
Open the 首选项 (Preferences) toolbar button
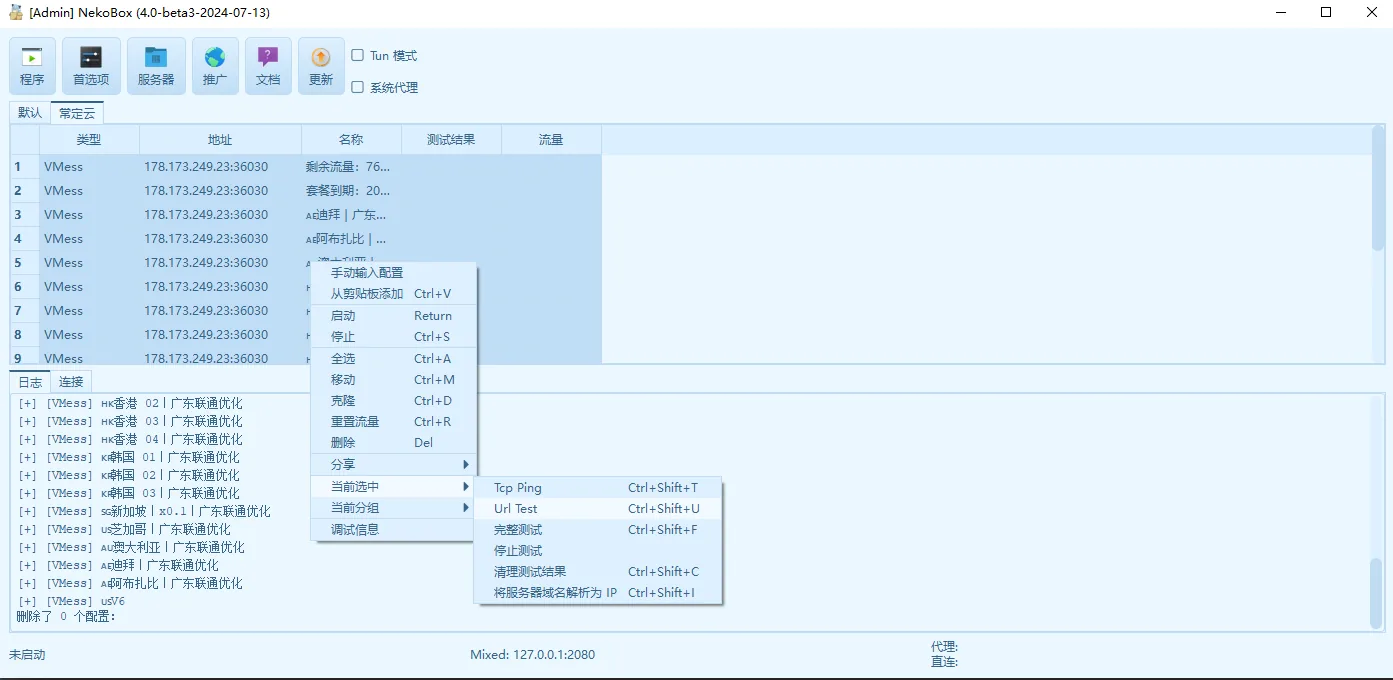(91, 66)
